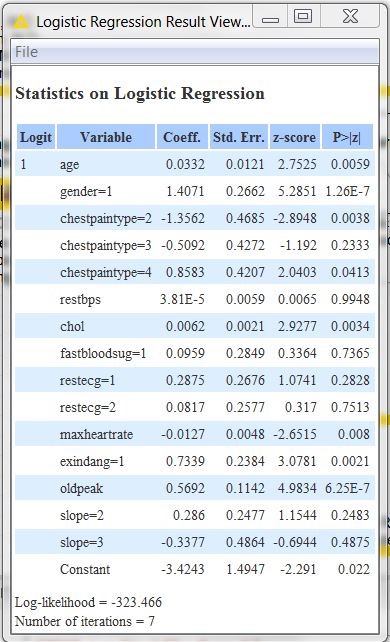Click the Constant coefficient -3.4243

pyautogui.click(x=183, y=570)
